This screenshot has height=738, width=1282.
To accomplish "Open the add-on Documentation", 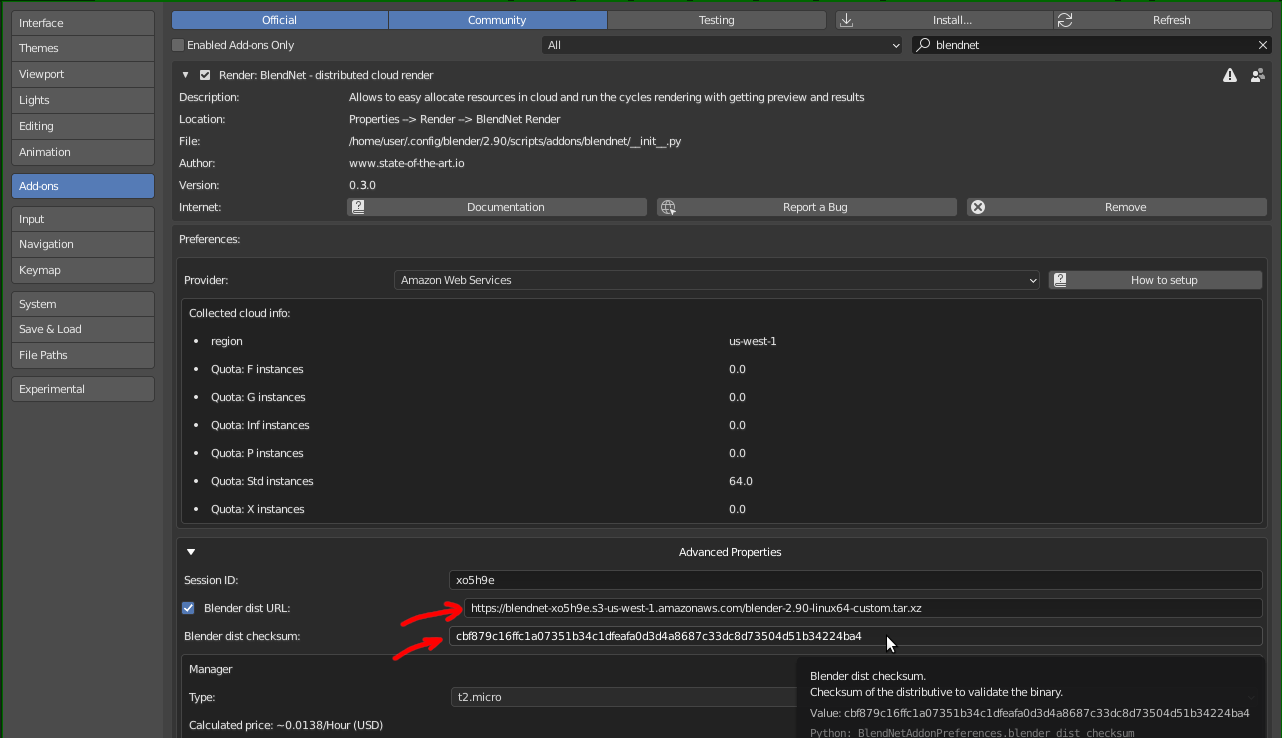I will (497, 207).
